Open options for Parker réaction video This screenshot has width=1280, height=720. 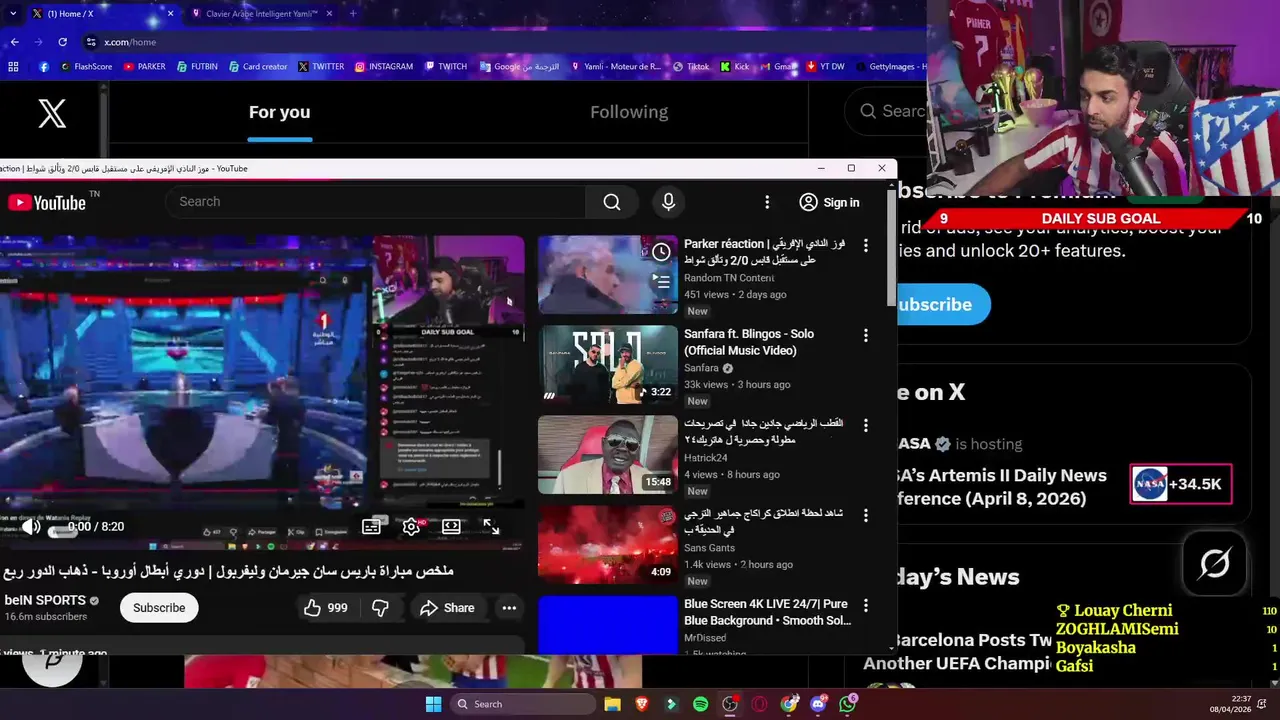pos(866,245)
